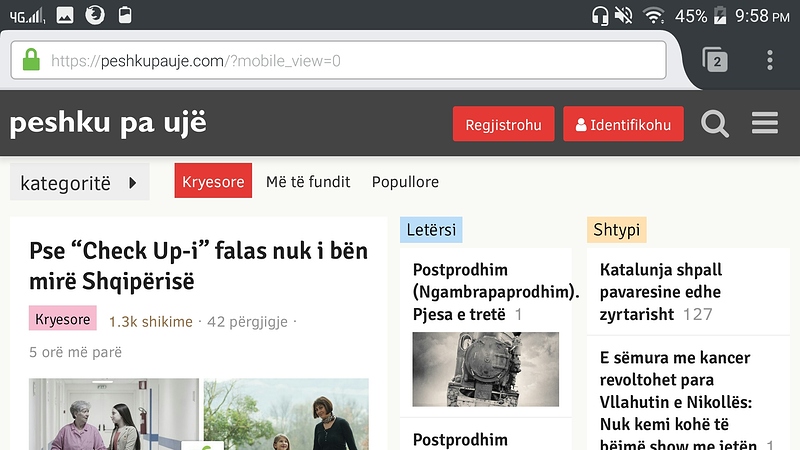
Task: Tap the Wi-Fi status icon
Action: coord(653,15)
